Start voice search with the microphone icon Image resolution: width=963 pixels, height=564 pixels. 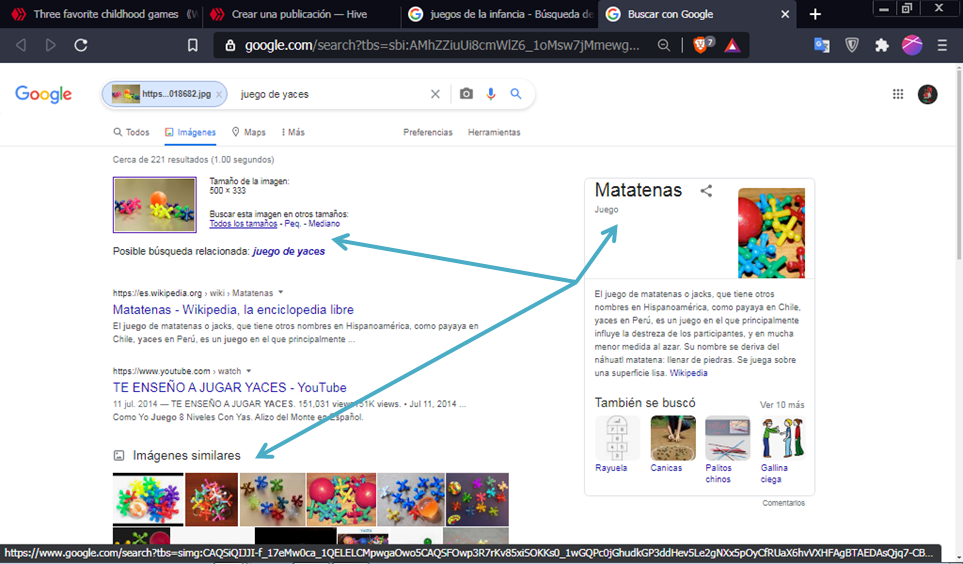(x=491, y=94)
